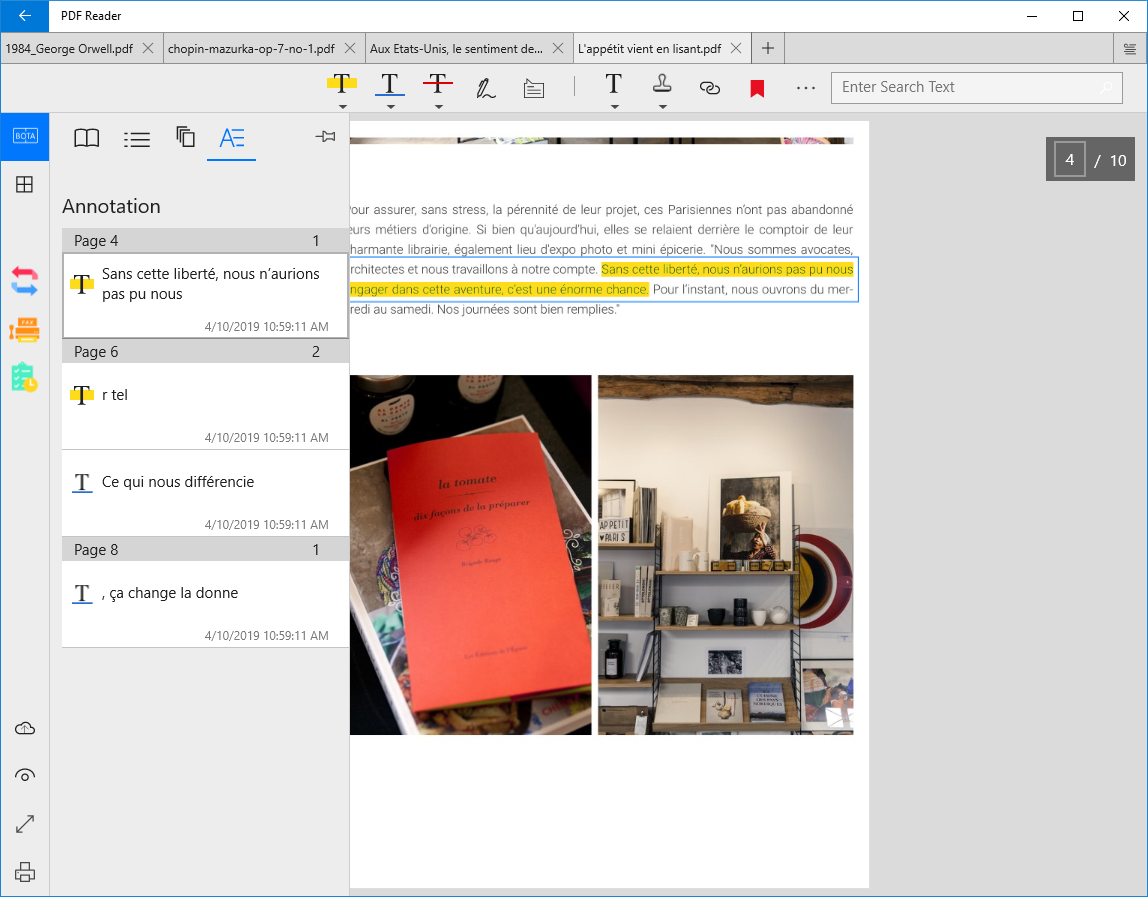Select the 'Sans cette liberté' highlight annotation
The height and width of the screenshot is (897, 1148).
205,296
